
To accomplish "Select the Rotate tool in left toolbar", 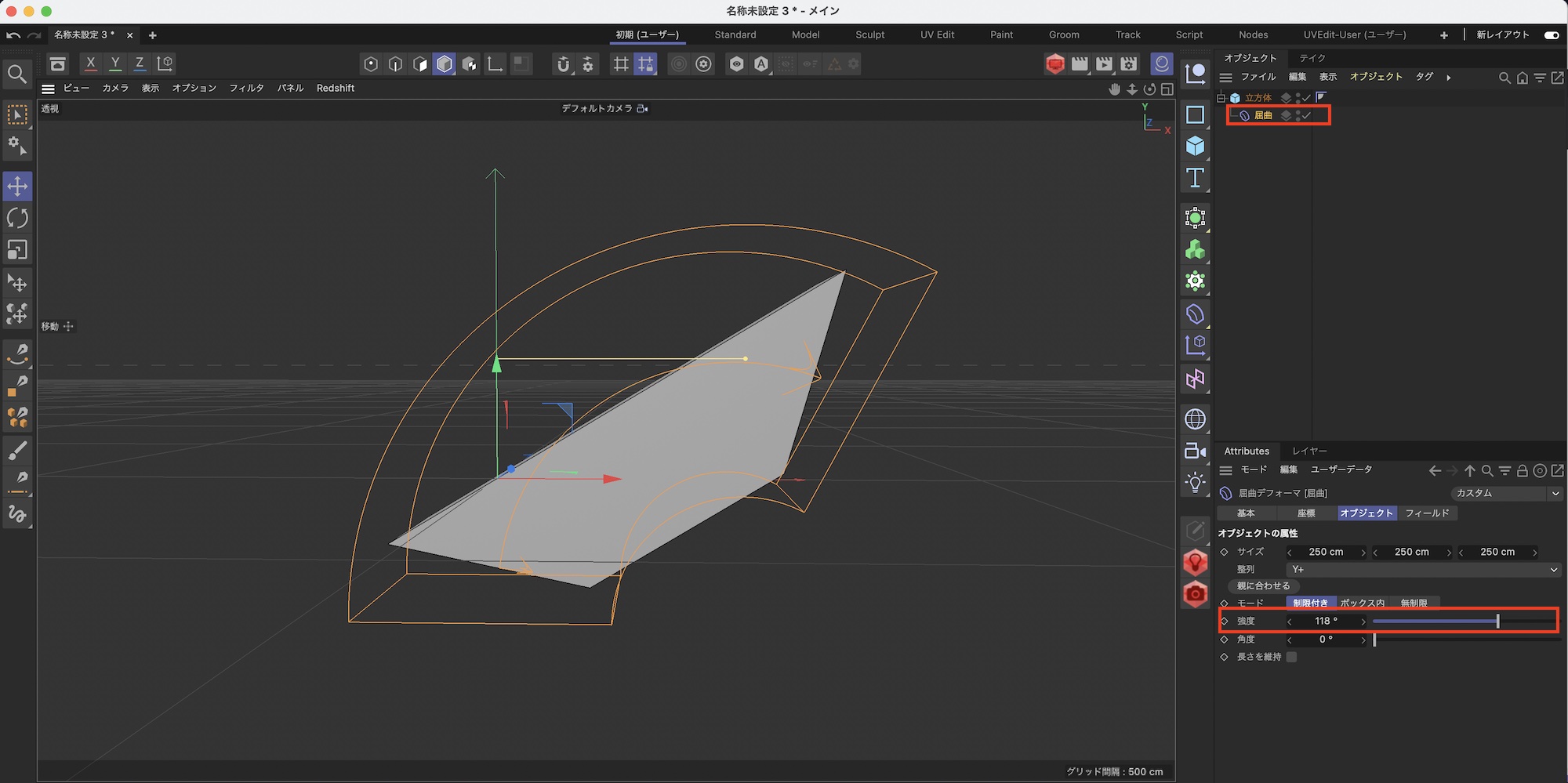I will (x=17, y=218).
